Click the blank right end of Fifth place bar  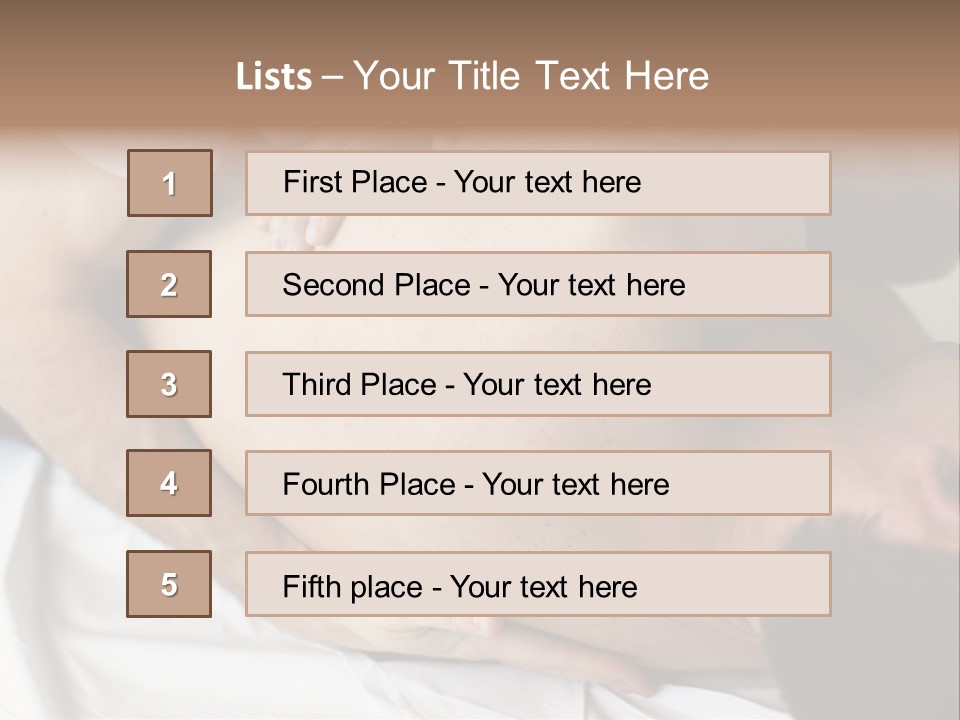coord(735,584)
